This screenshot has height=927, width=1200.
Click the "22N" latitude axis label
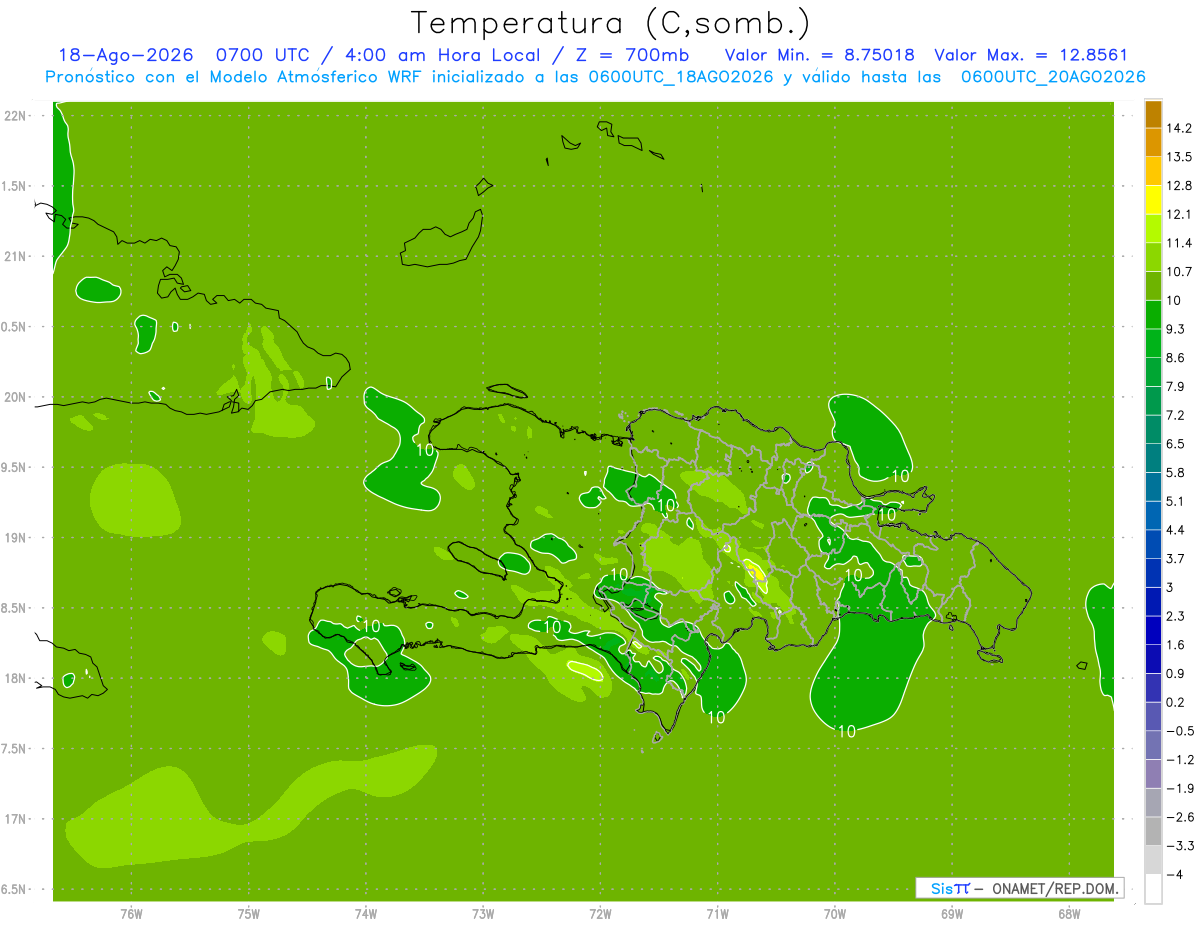coord(15,116)
